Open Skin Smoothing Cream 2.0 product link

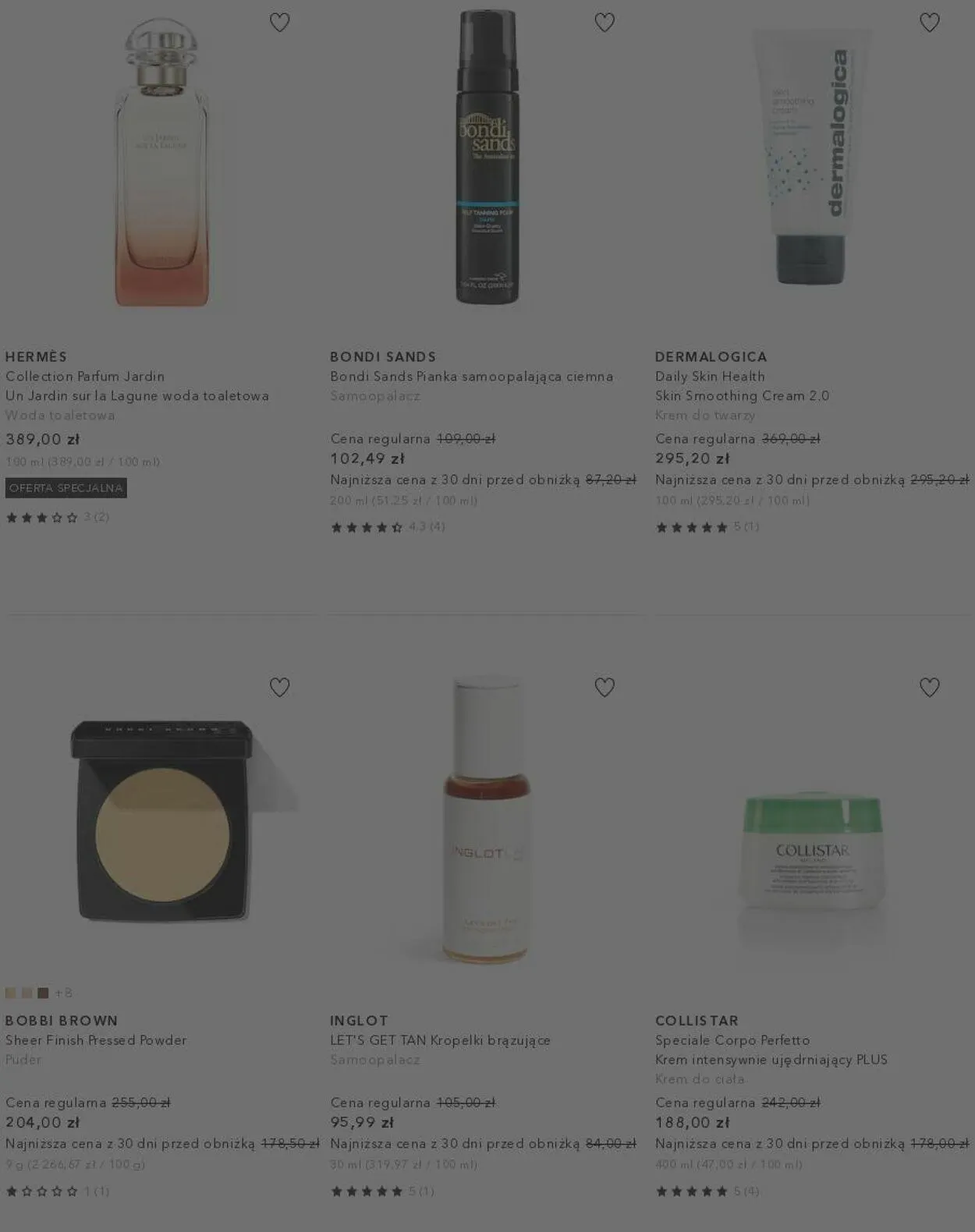pos(743,396)
